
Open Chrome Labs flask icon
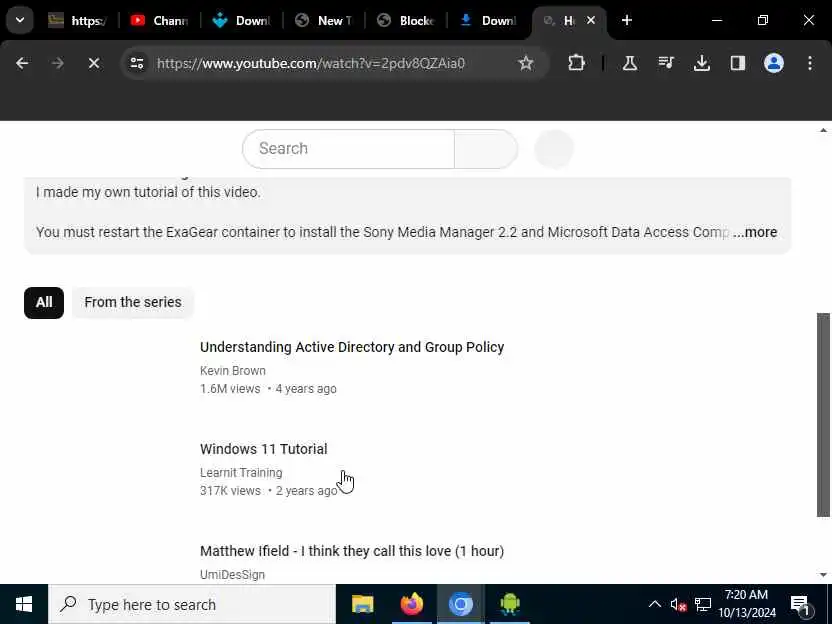coord(630,64)
